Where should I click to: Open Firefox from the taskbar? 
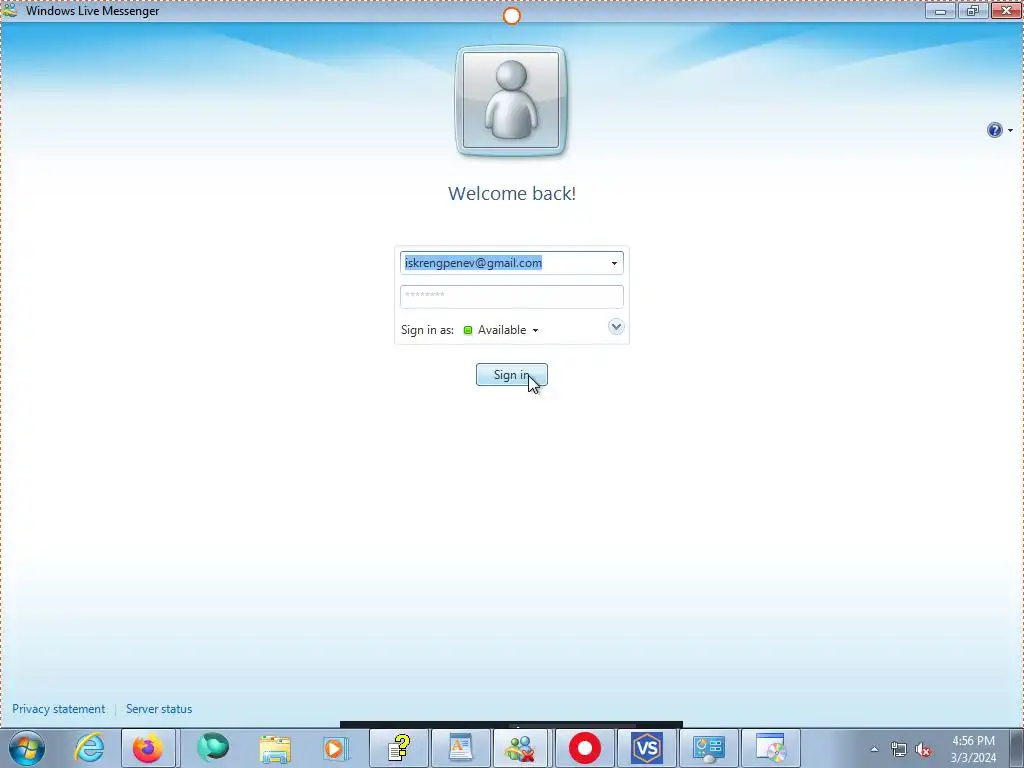point(148,748)
